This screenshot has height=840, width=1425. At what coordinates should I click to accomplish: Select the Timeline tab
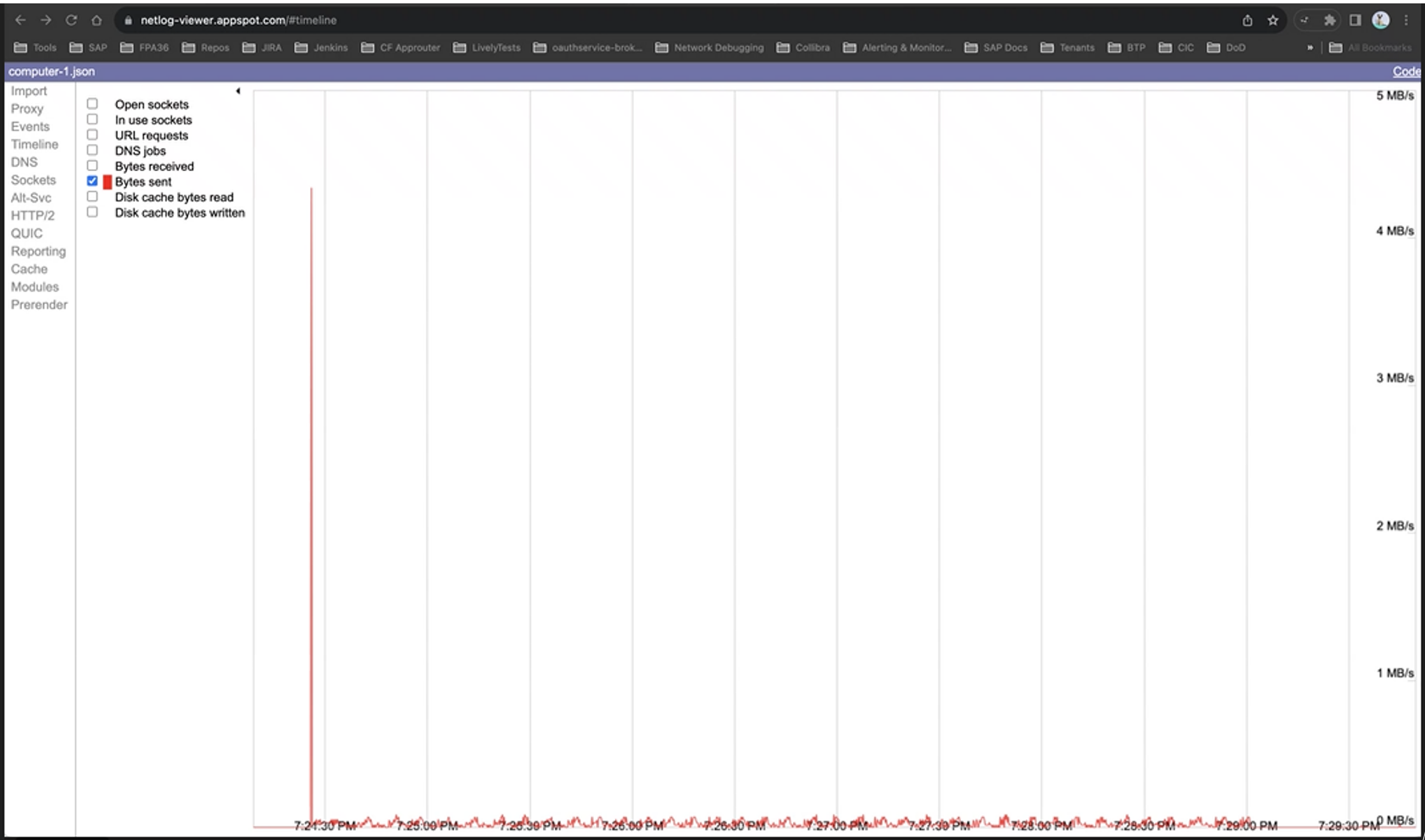[35, 144]
